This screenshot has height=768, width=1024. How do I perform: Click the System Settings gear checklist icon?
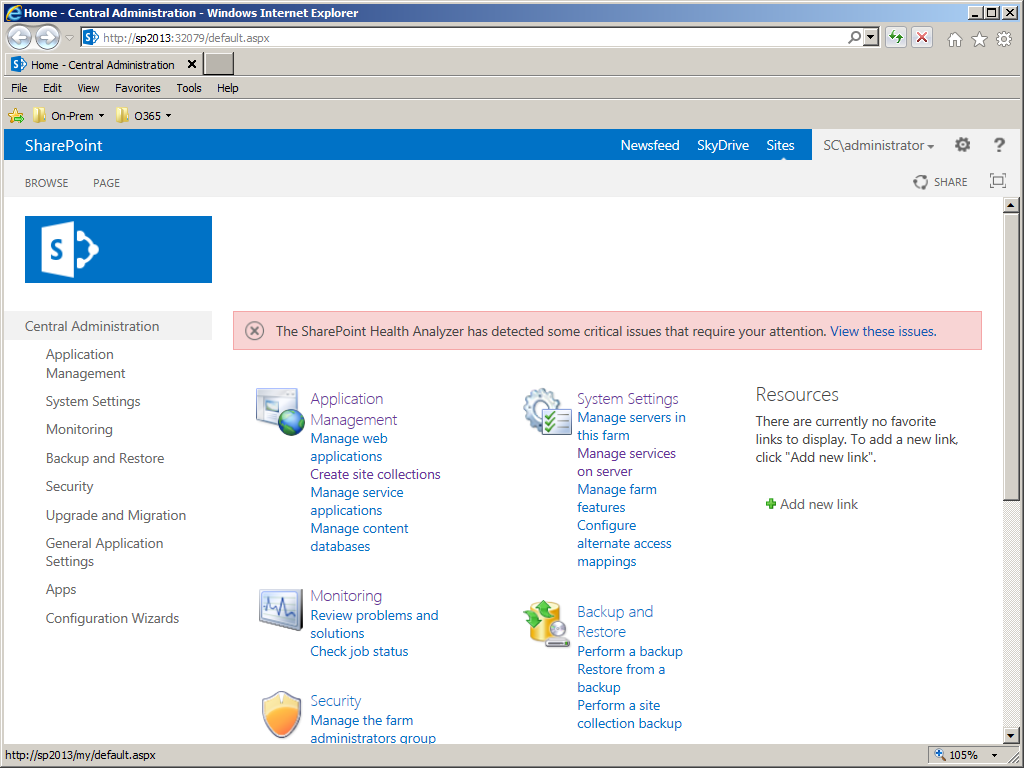point(547,411)
